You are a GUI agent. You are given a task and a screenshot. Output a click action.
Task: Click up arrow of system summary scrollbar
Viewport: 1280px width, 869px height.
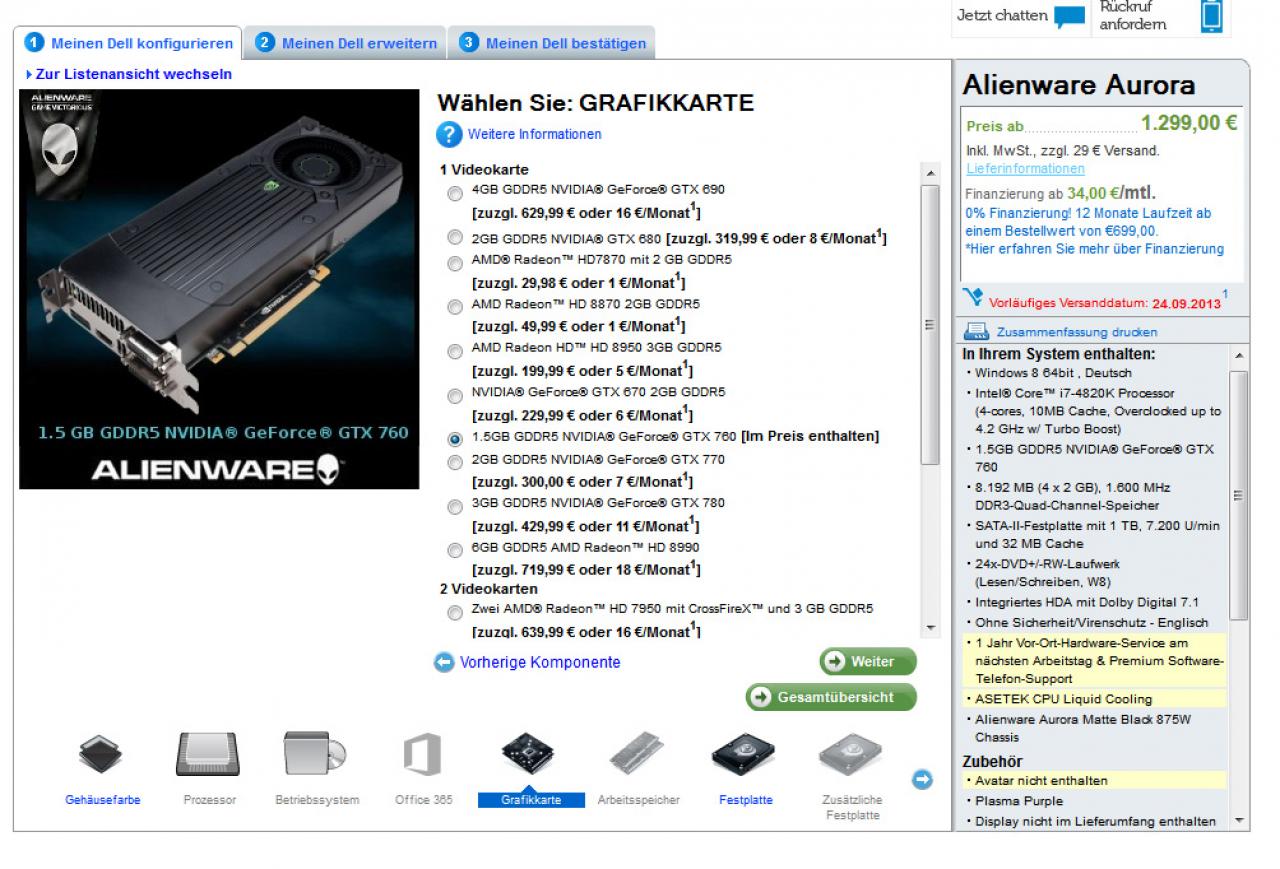(x=1240, y=355)
